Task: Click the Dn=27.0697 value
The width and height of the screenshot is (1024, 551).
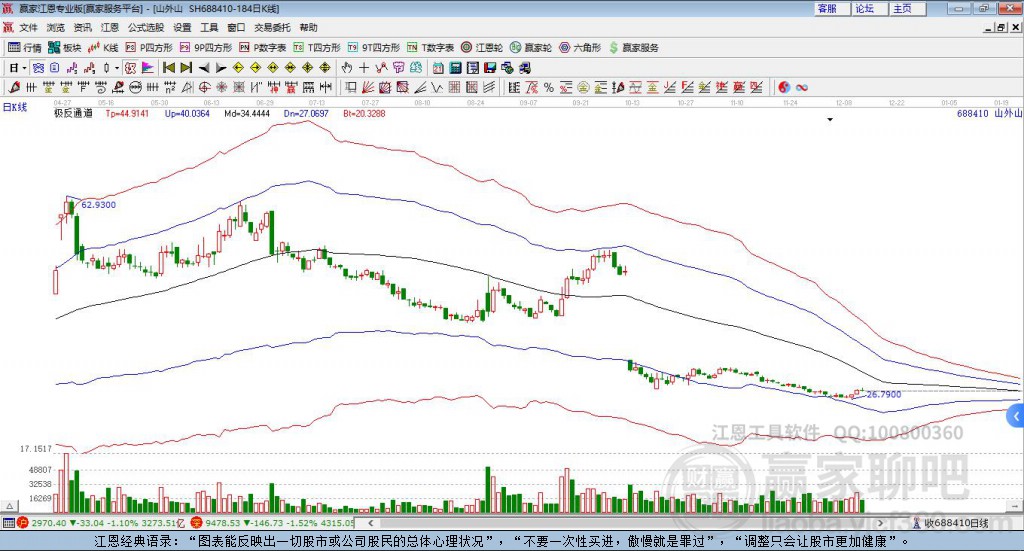Action: (x=306, y=113)
